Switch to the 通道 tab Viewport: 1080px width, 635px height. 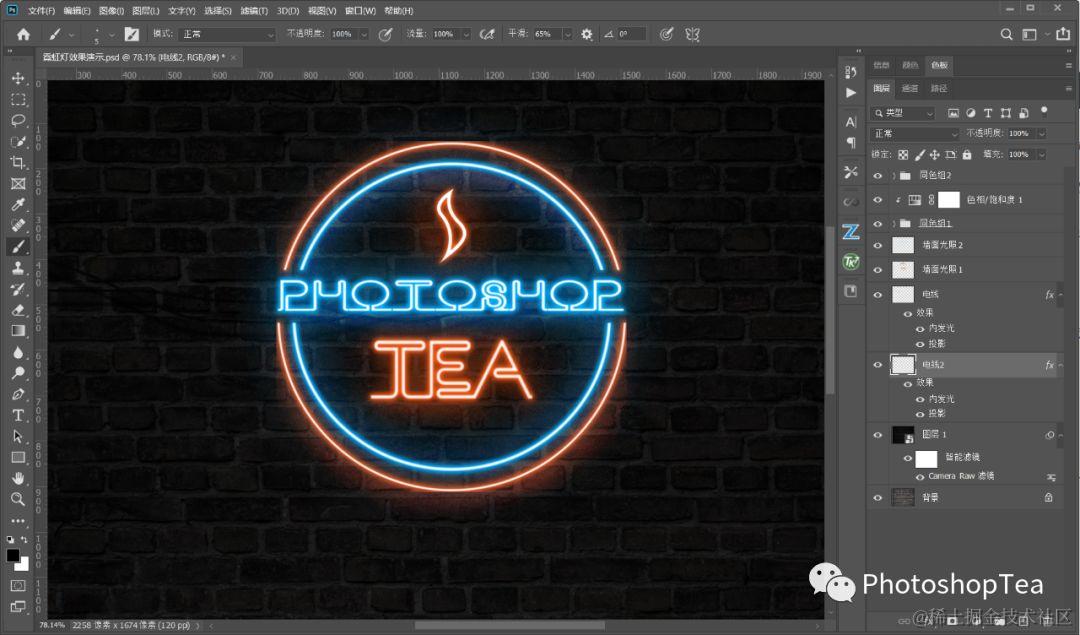[910, 89]
